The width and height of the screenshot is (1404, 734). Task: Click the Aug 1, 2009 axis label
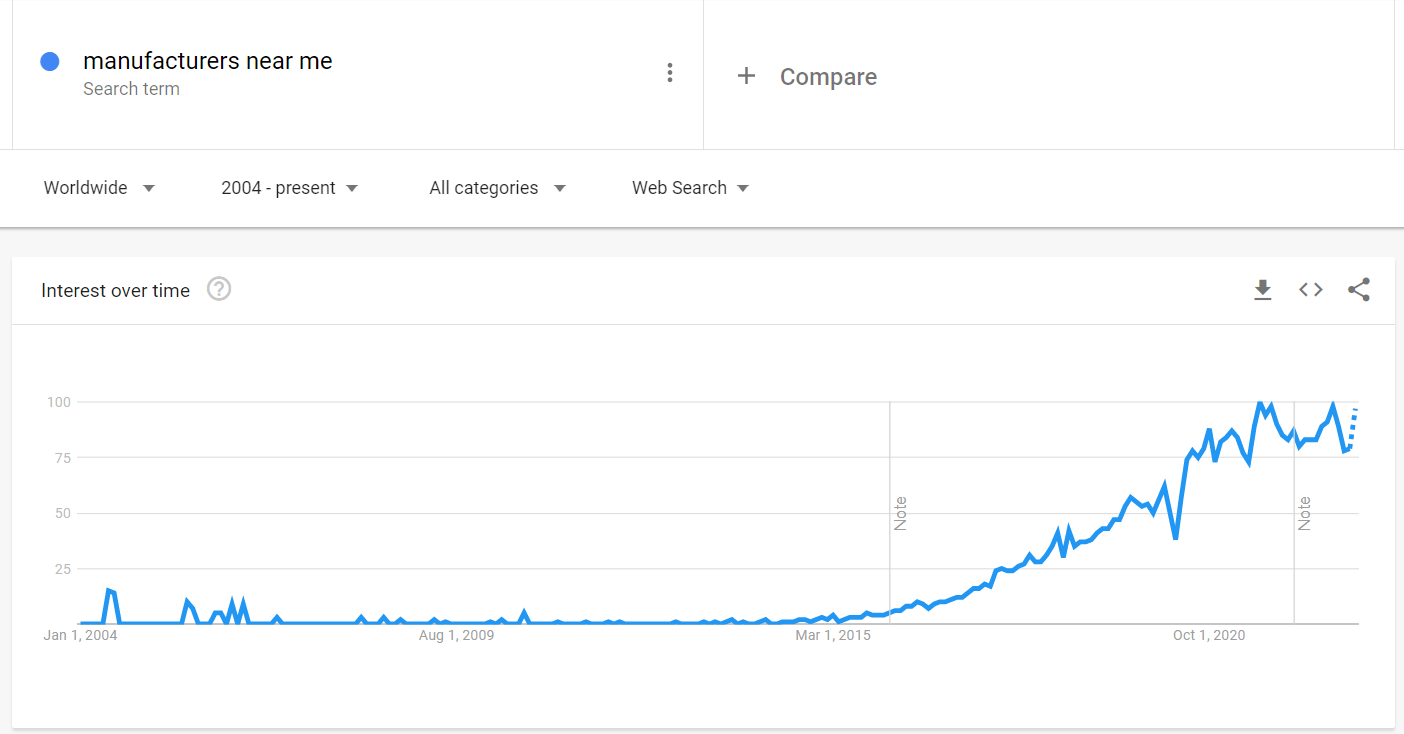[456, 635]
